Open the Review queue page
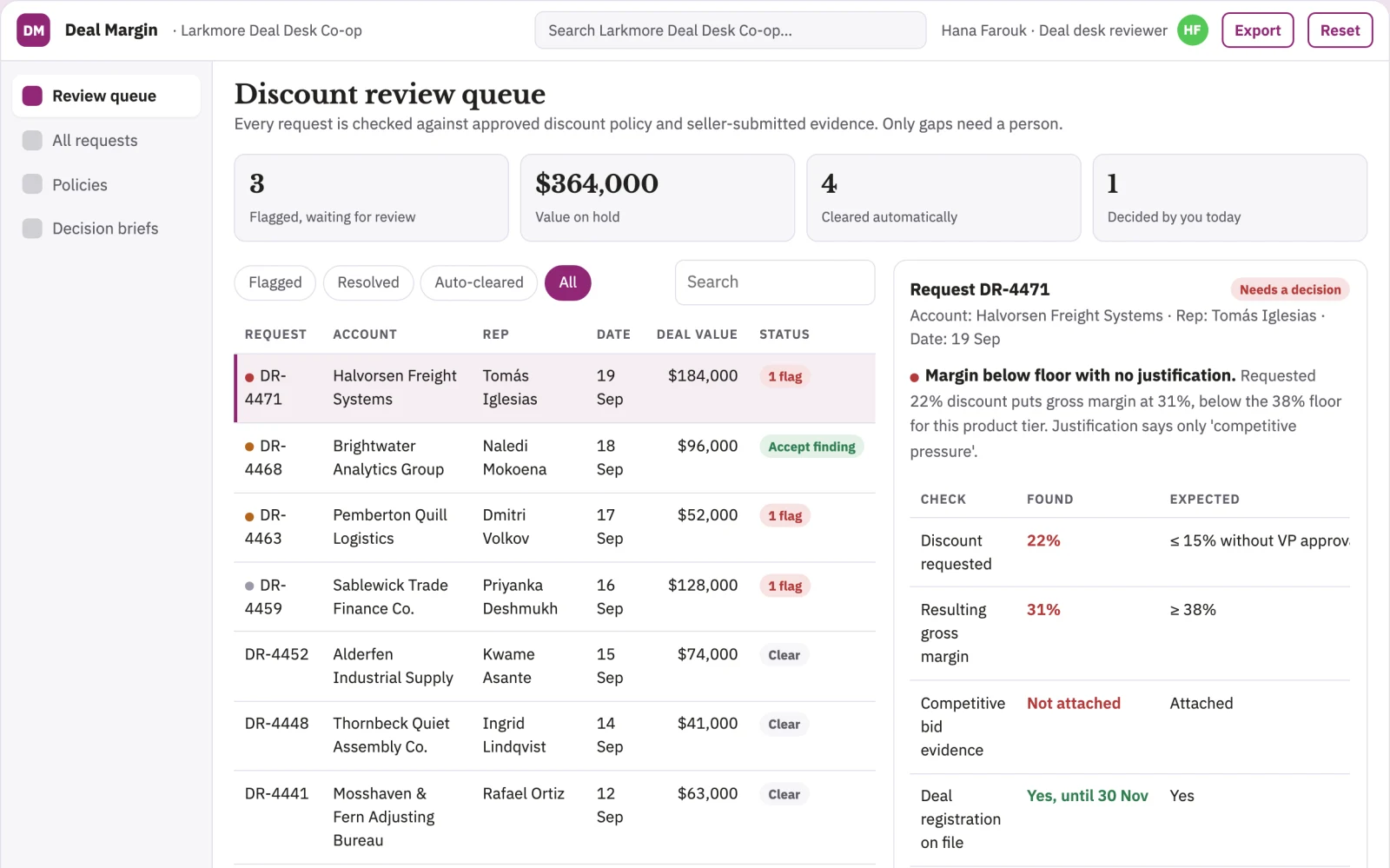The image size is (1390, 868). click(106, 96)
